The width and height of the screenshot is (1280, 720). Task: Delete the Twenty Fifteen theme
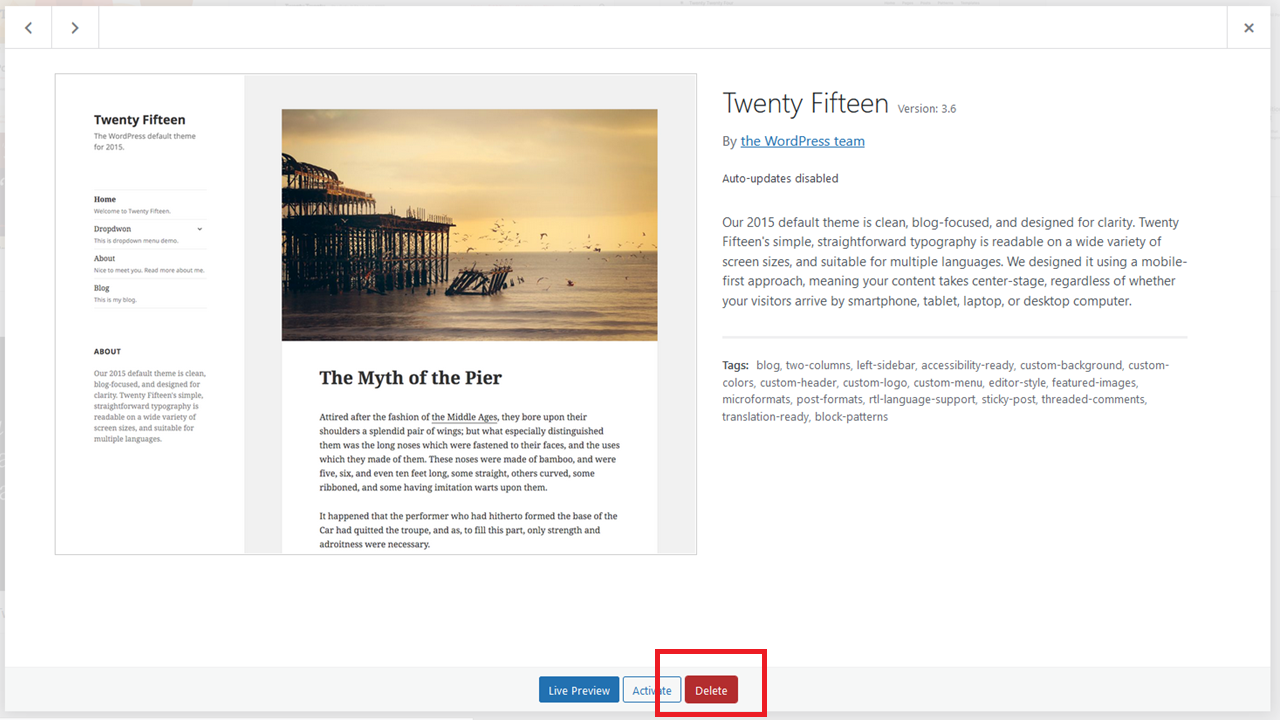point(711,690)
